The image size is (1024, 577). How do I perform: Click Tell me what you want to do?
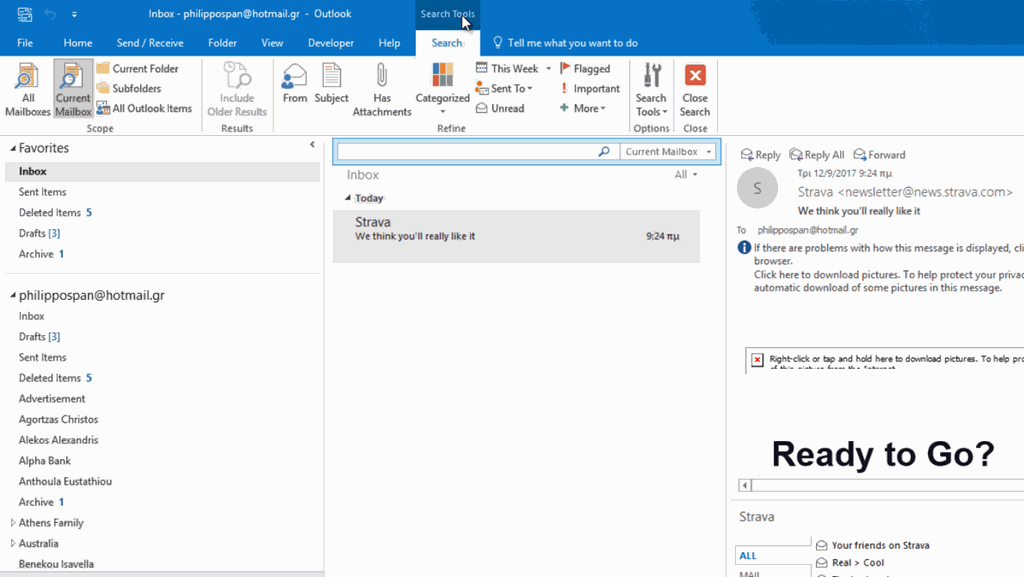click(566, 42)
